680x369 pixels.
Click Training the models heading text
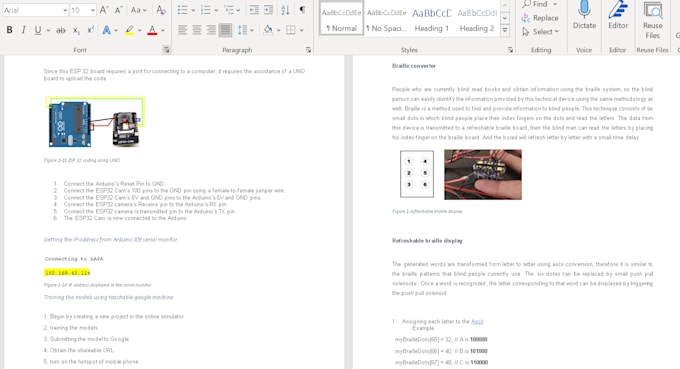pyautogui.click(x=108, y=297)
